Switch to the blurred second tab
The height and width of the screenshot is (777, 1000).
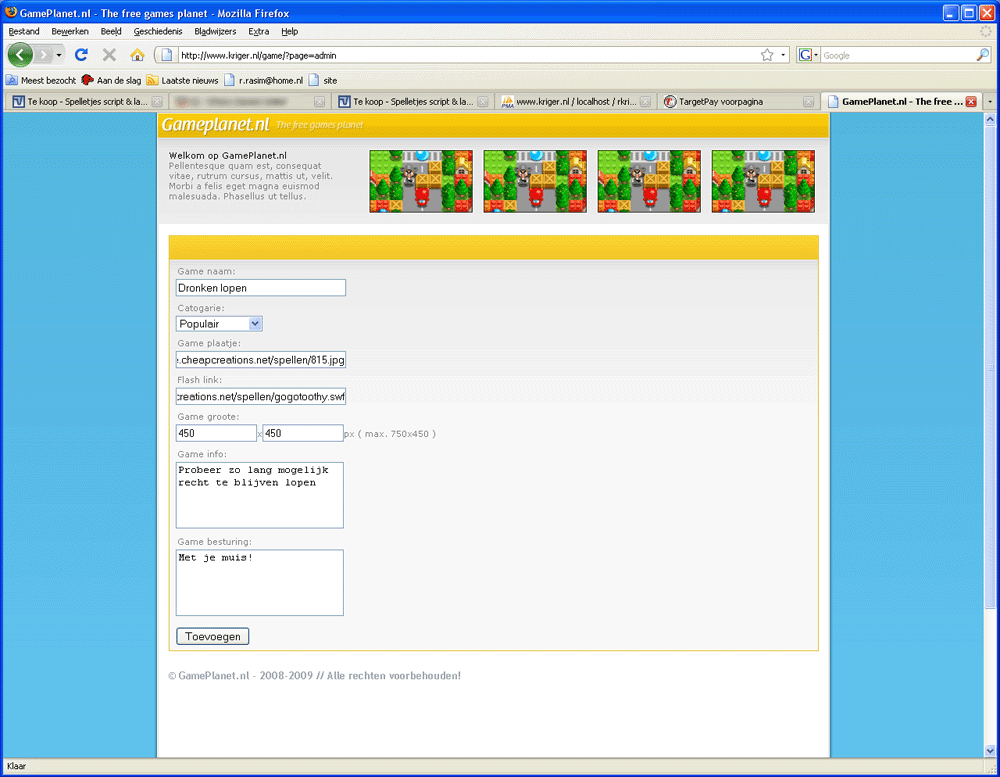pyautogui.click(x=249, y=101)
